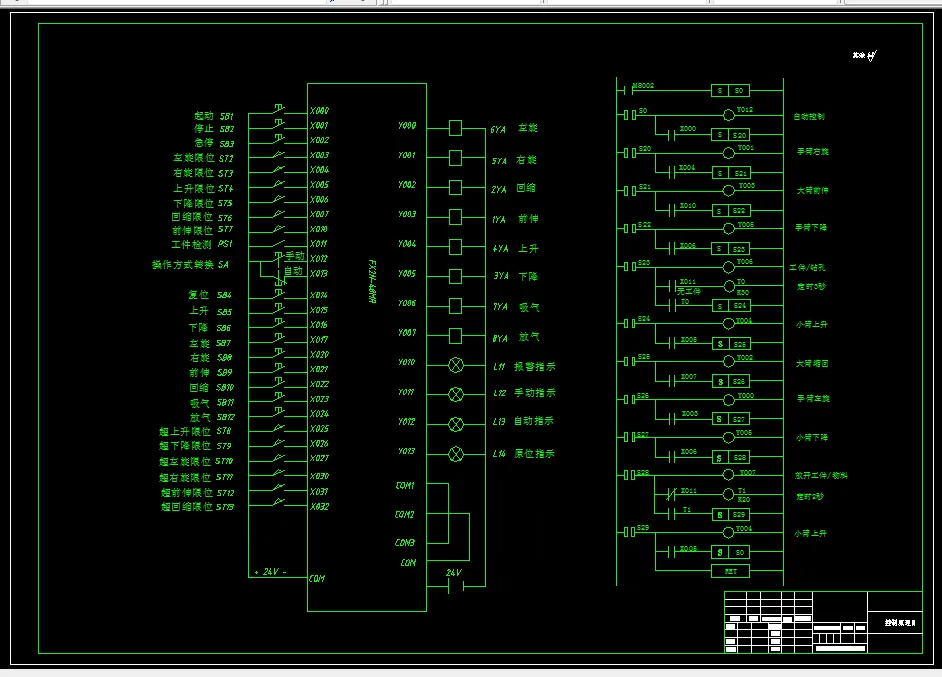The height and width of the screenshot is (677, 942).
Task: Select the COM3 terminal text
Action: (x=405, y=542)
